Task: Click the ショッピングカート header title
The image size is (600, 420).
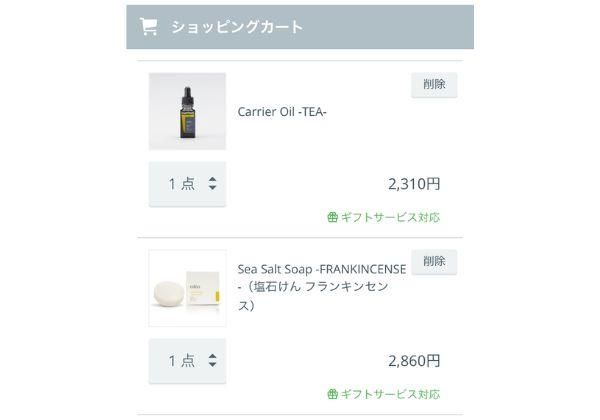Action: point(236,27)
